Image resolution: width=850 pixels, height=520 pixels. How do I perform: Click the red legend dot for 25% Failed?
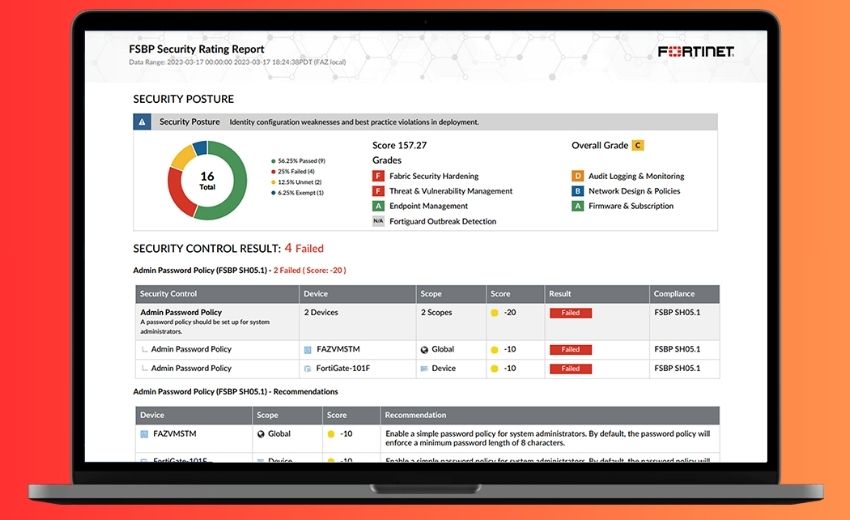273,172
